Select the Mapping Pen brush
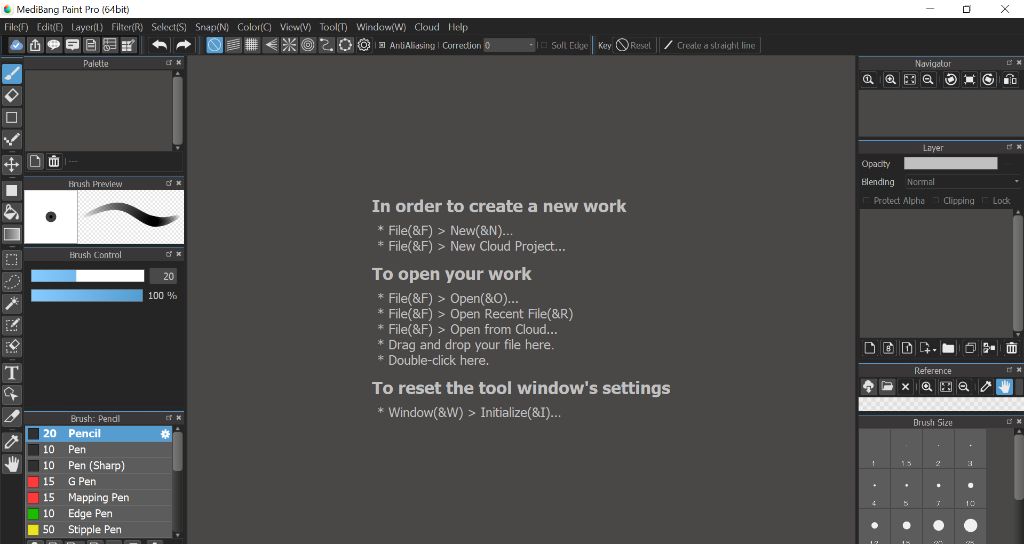Image resolution: width=1024 pixels, height=544 pixels. [99, 498]
